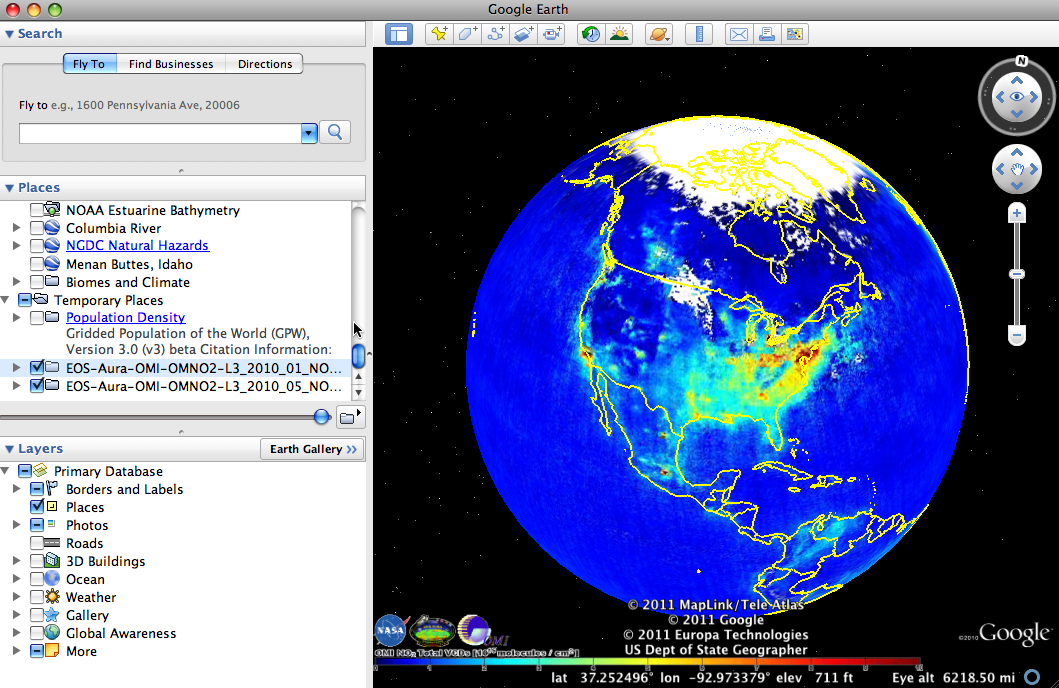The image size is (1059, 688).
Task: Select the Add Path tool
Action: [495, 34]
